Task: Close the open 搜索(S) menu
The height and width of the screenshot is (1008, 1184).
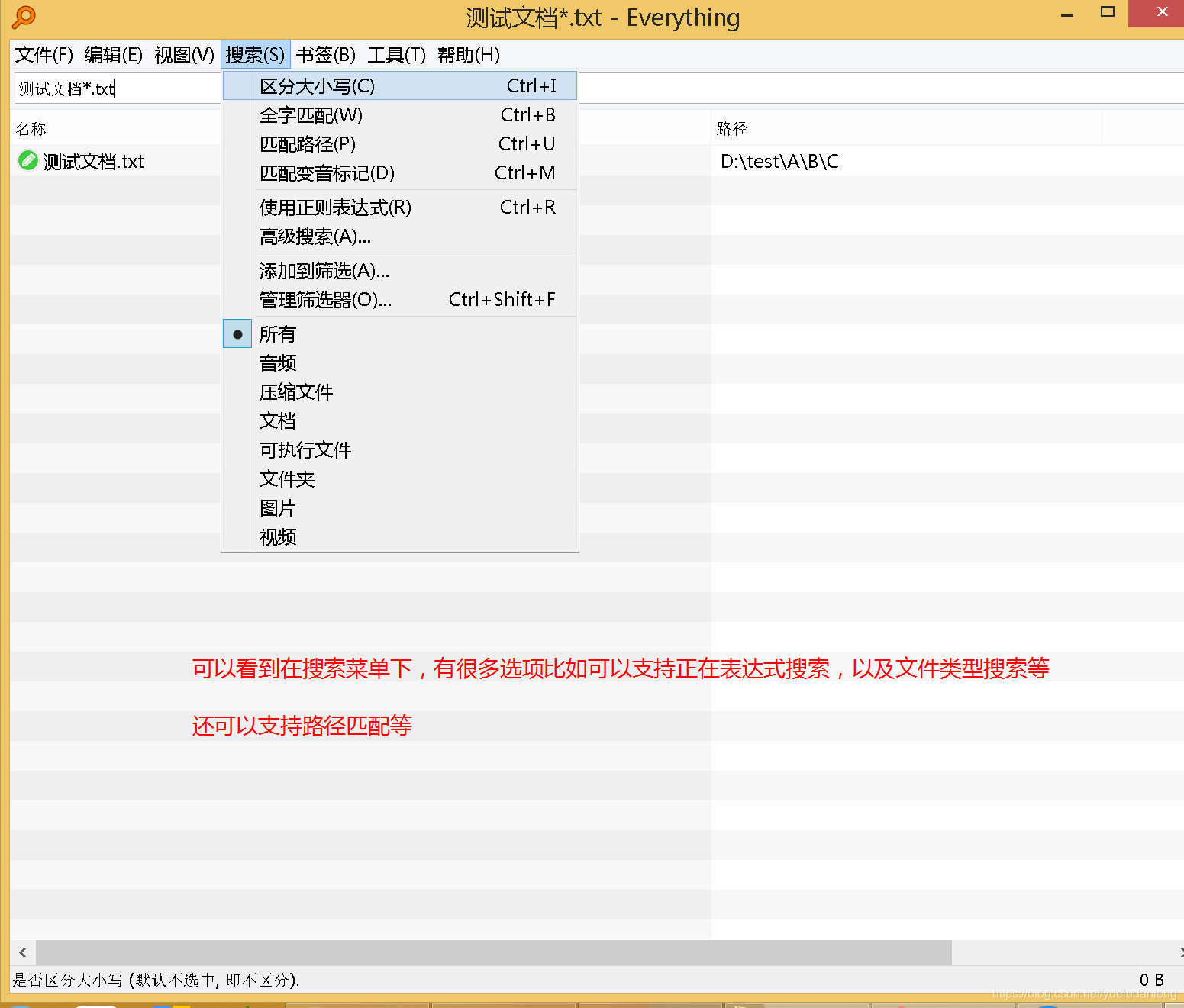Action: pos(255,55)
